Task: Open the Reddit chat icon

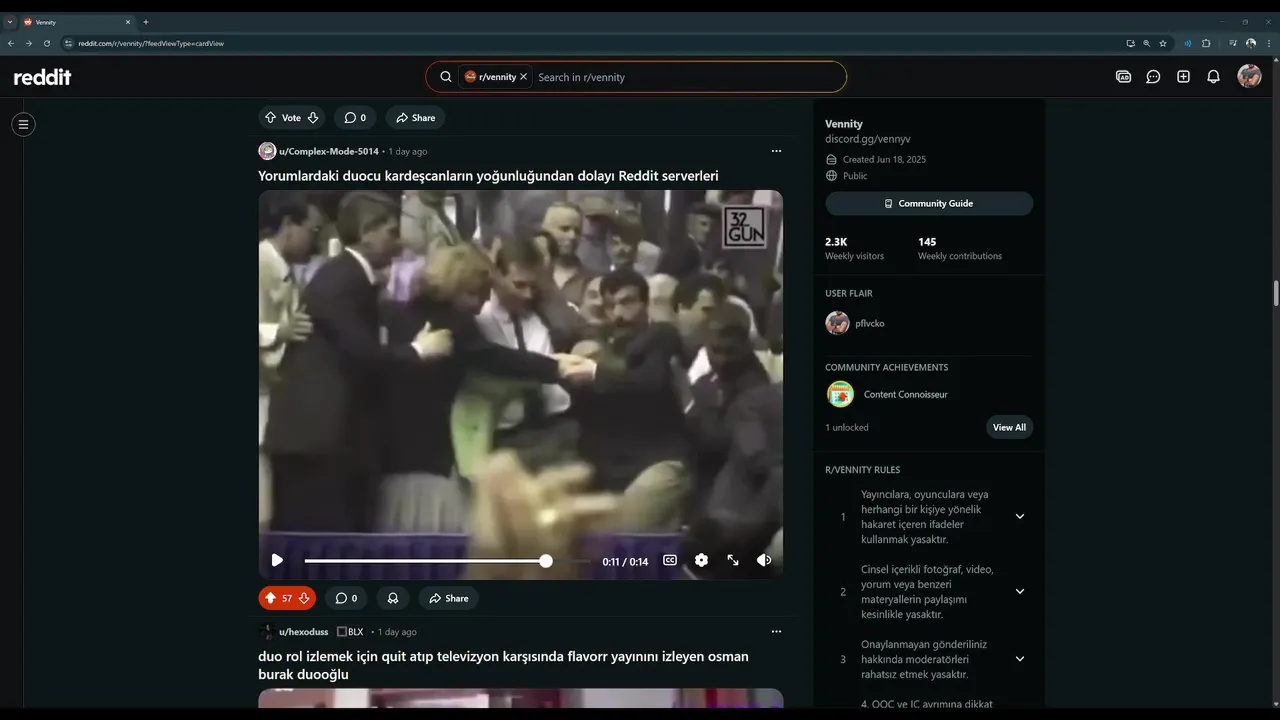Action: click(1153, 77)
